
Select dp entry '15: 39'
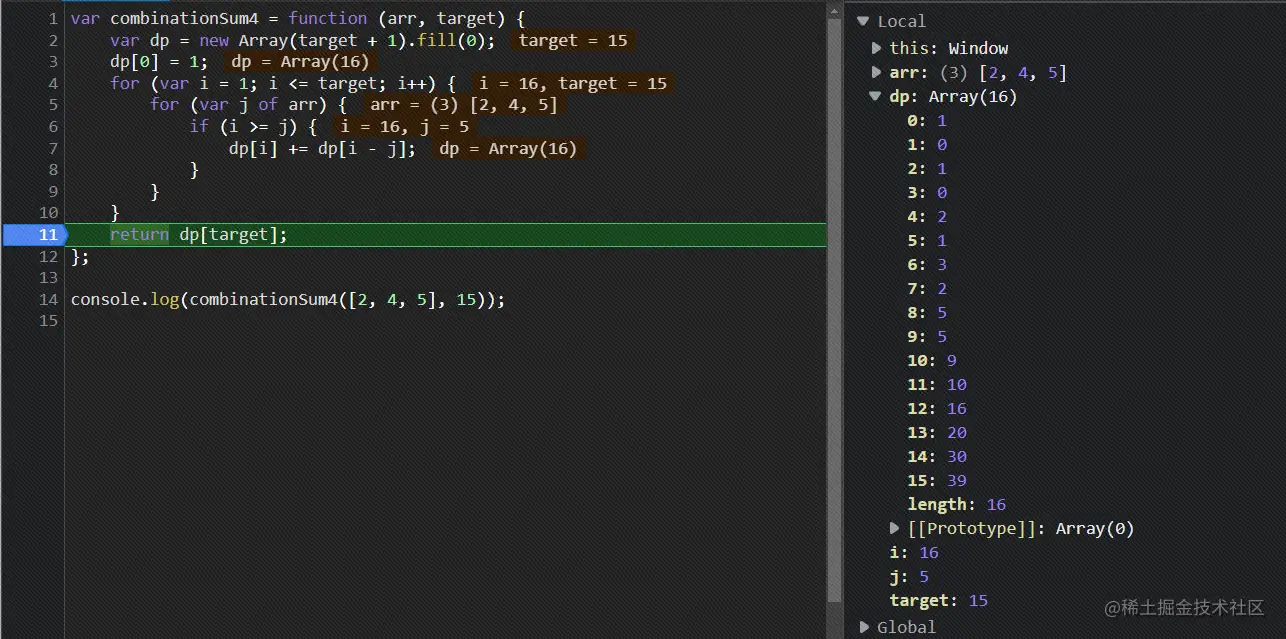pos(937,480)
